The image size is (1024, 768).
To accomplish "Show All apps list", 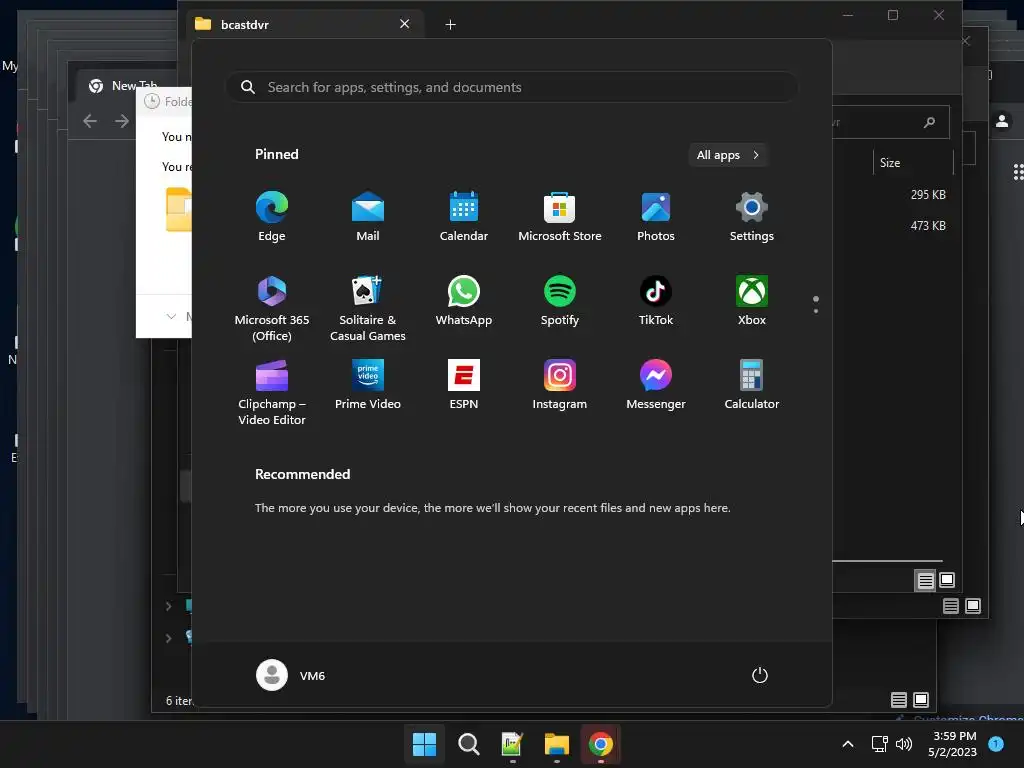I will click(728, 155).
